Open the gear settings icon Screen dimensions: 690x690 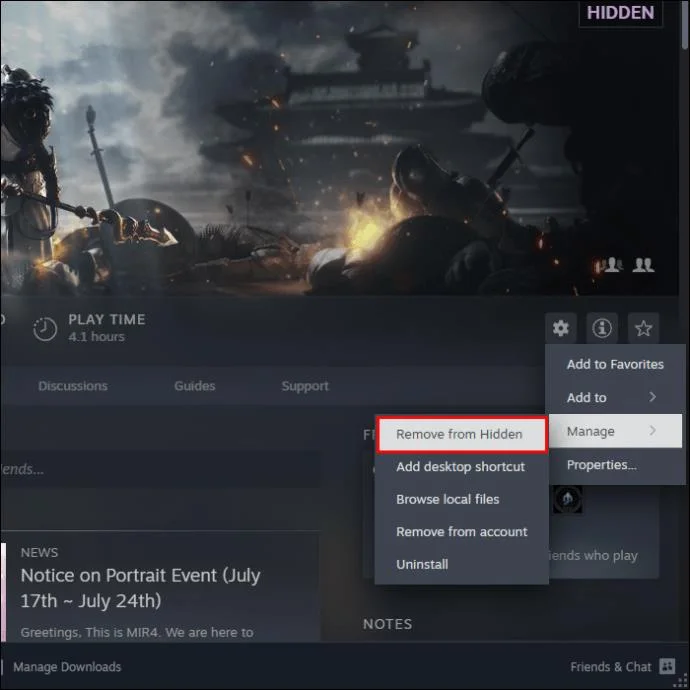point(561,328)
